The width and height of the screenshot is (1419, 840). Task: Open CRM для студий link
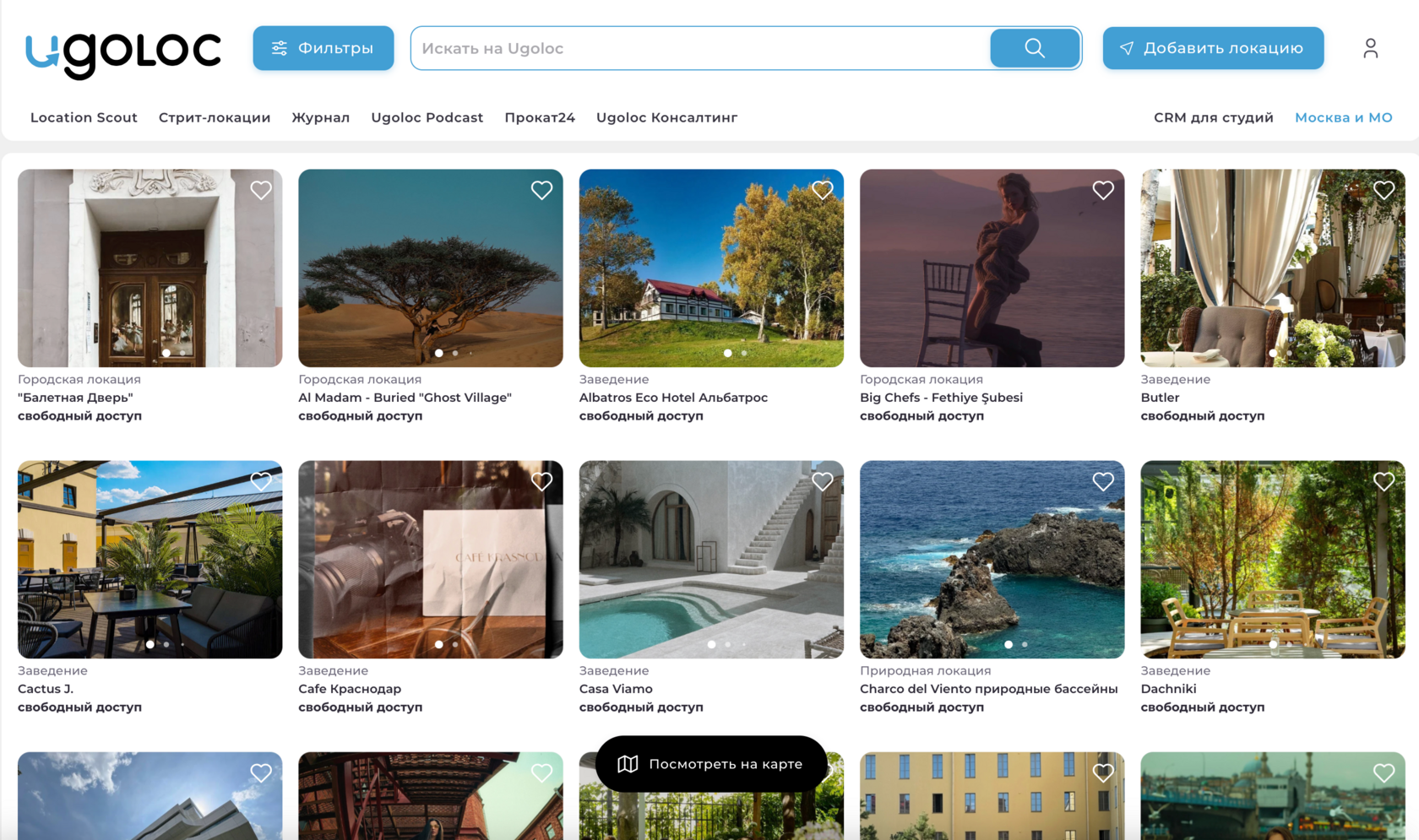tap(1214, 117)
